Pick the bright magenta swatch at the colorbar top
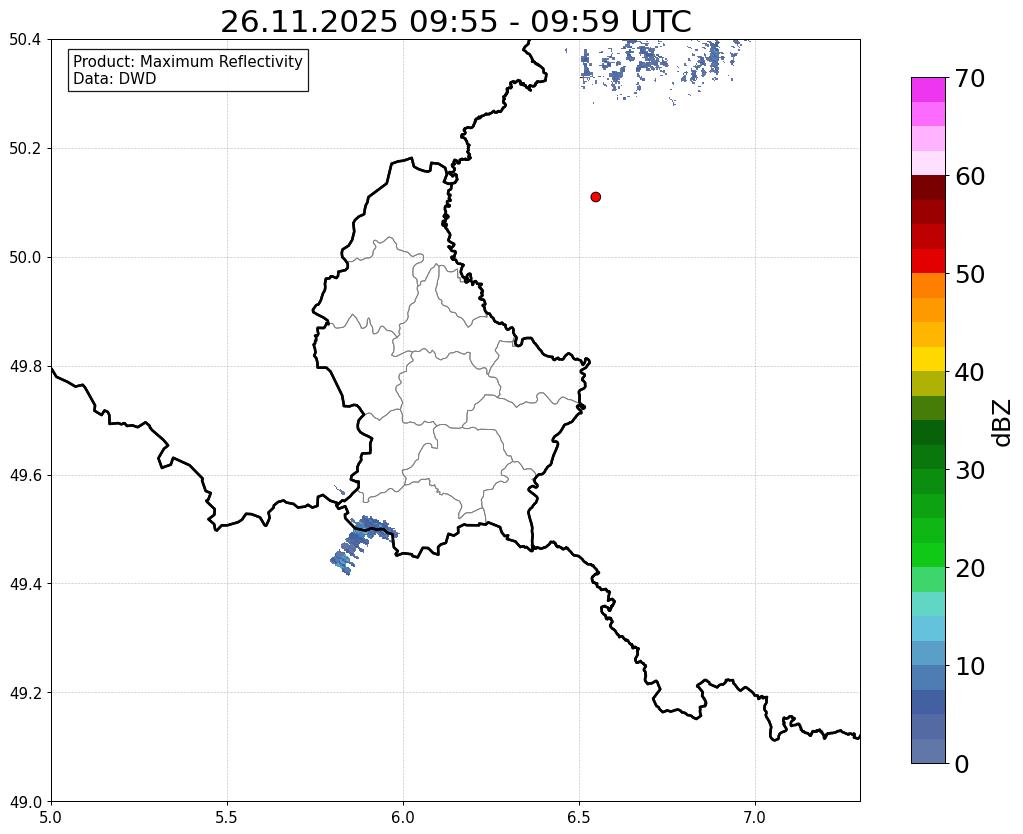The image size is (1023, 834). tap(928, 89)
